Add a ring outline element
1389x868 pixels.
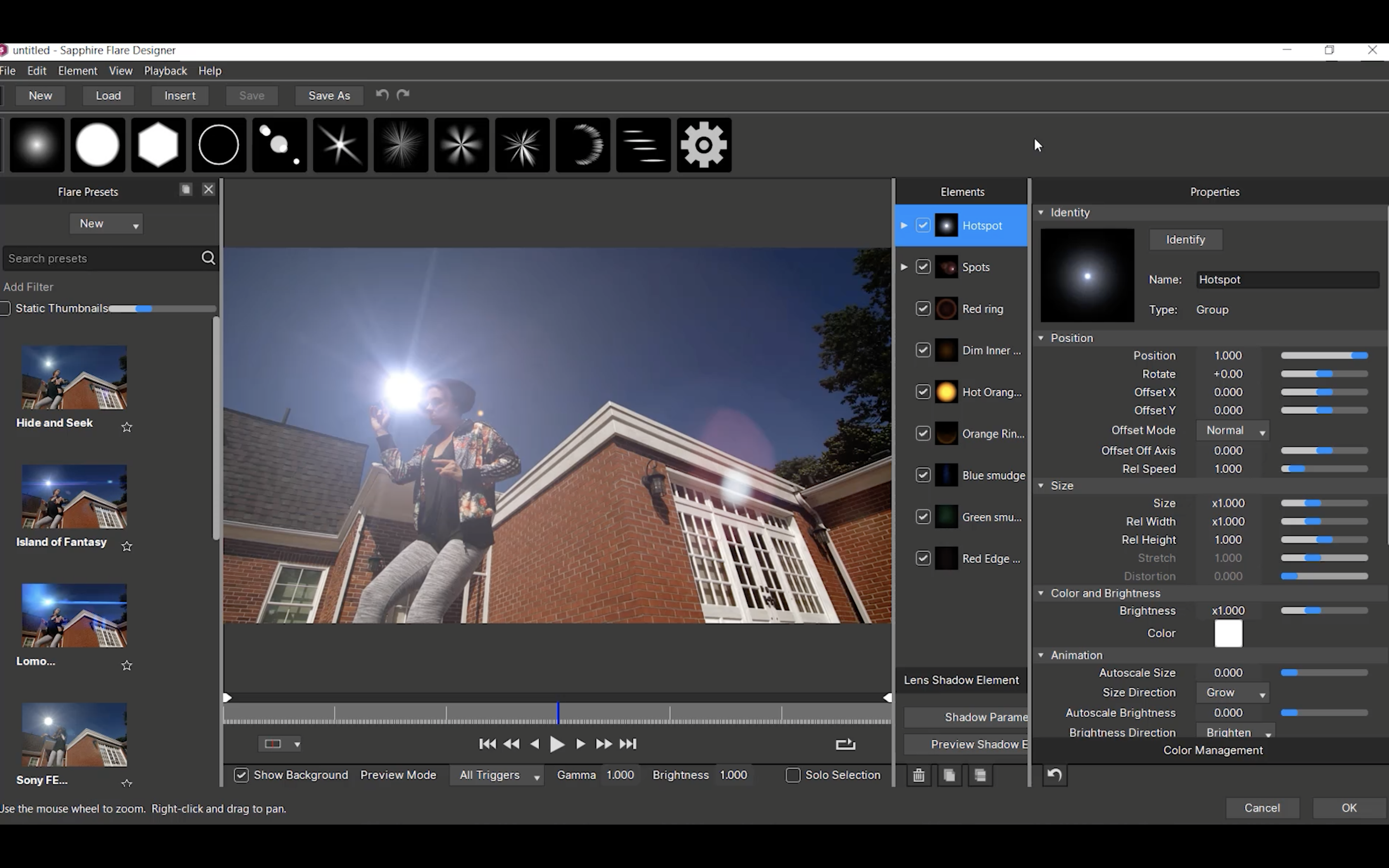[x=219, y=145]
